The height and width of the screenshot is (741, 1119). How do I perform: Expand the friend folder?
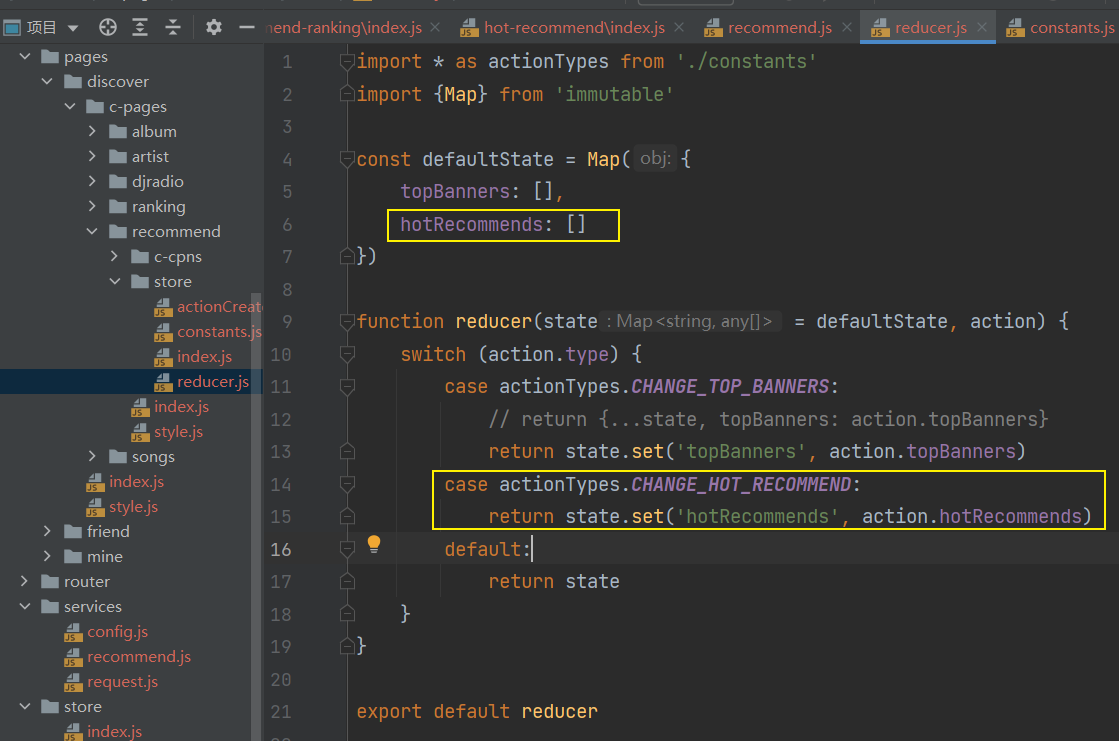47,530
